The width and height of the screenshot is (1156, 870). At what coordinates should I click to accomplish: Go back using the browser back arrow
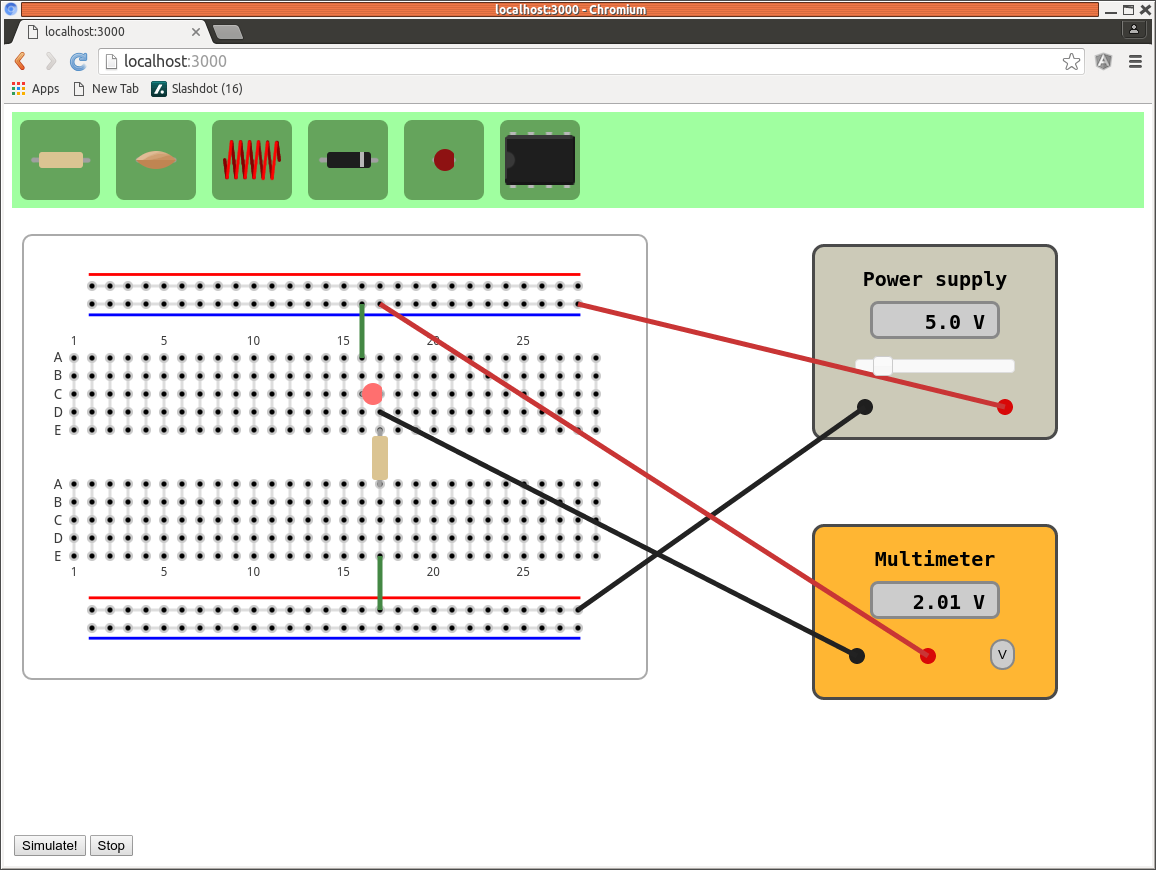pos(21,61)
